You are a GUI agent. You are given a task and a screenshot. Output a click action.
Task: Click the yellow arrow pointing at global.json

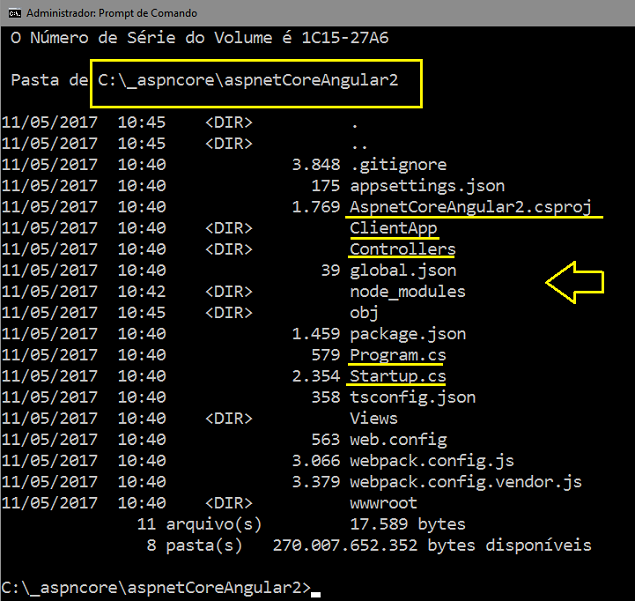(575, 282)
